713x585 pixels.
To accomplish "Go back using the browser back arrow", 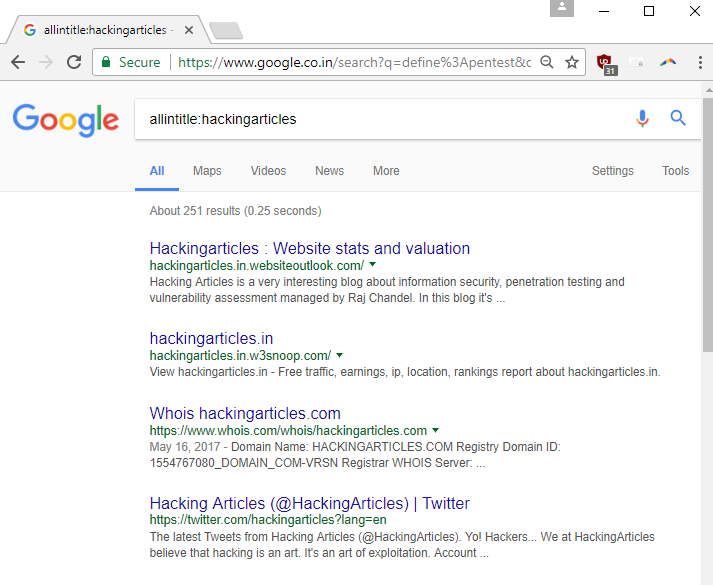I will [18, 62].
